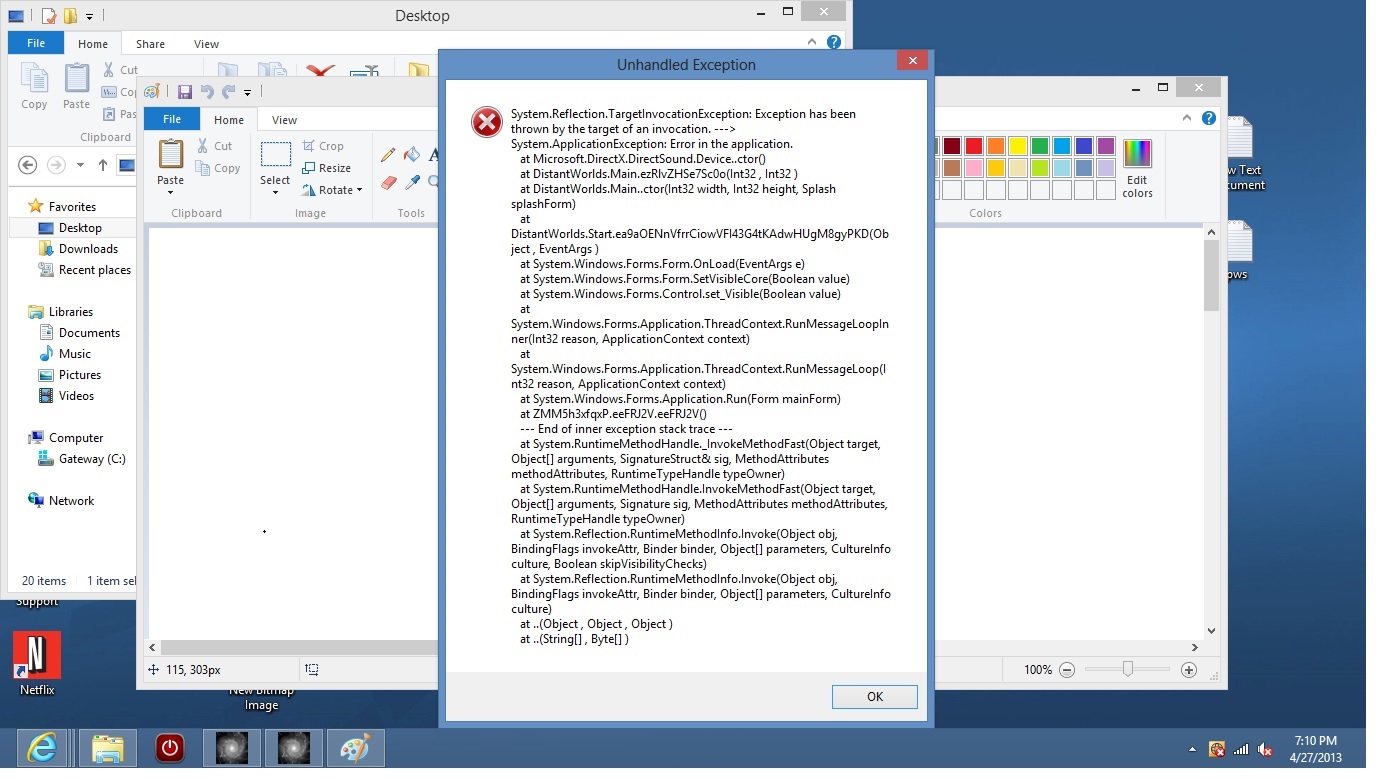The image size is (1378, 778).
Task: Click the large Copy button in Explorer ribbon
Action: pos(34,86)
